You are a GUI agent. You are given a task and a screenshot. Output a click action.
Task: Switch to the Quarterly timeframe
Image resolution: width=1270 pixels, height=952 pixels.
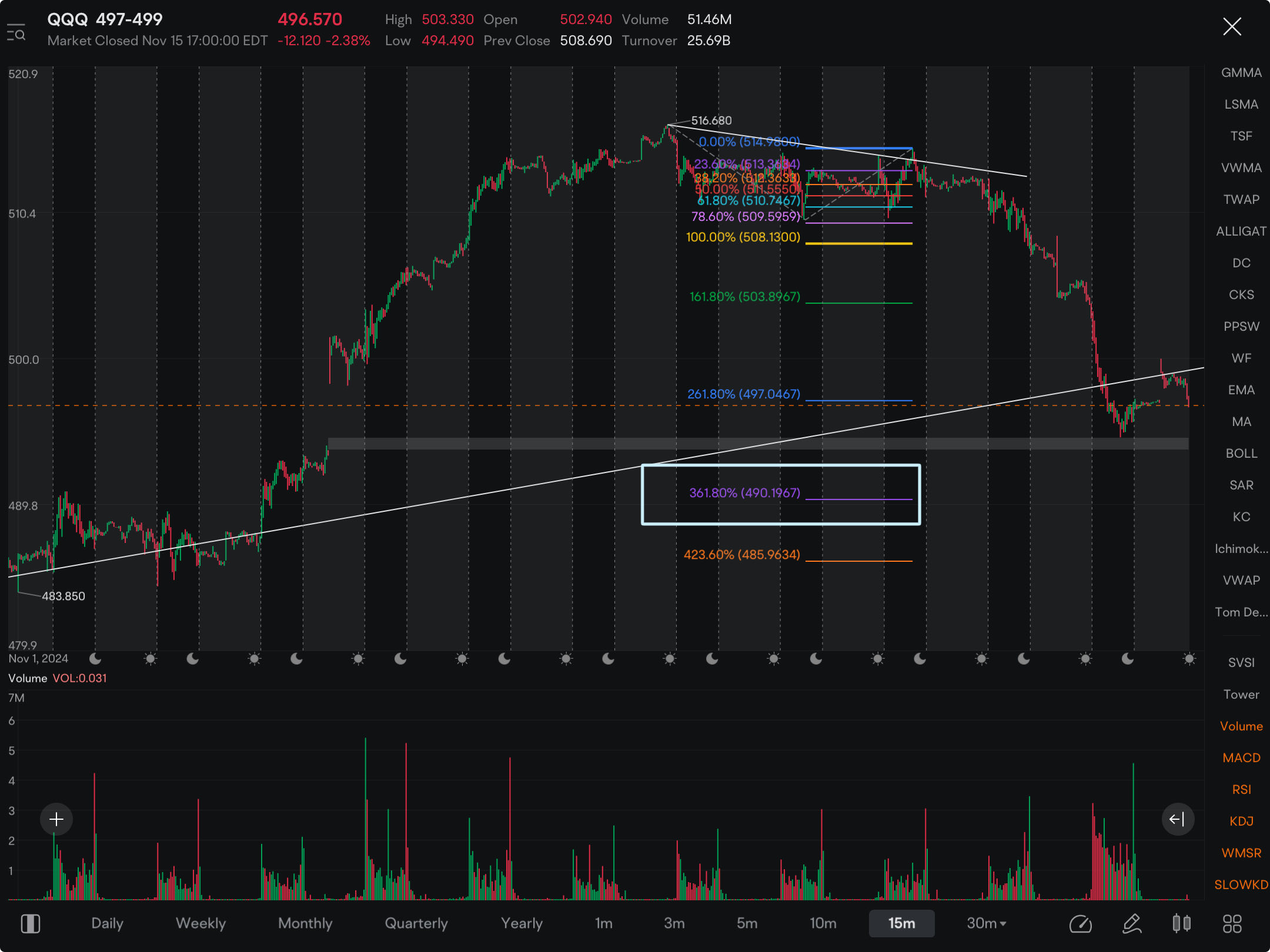(x=416, y=923)
